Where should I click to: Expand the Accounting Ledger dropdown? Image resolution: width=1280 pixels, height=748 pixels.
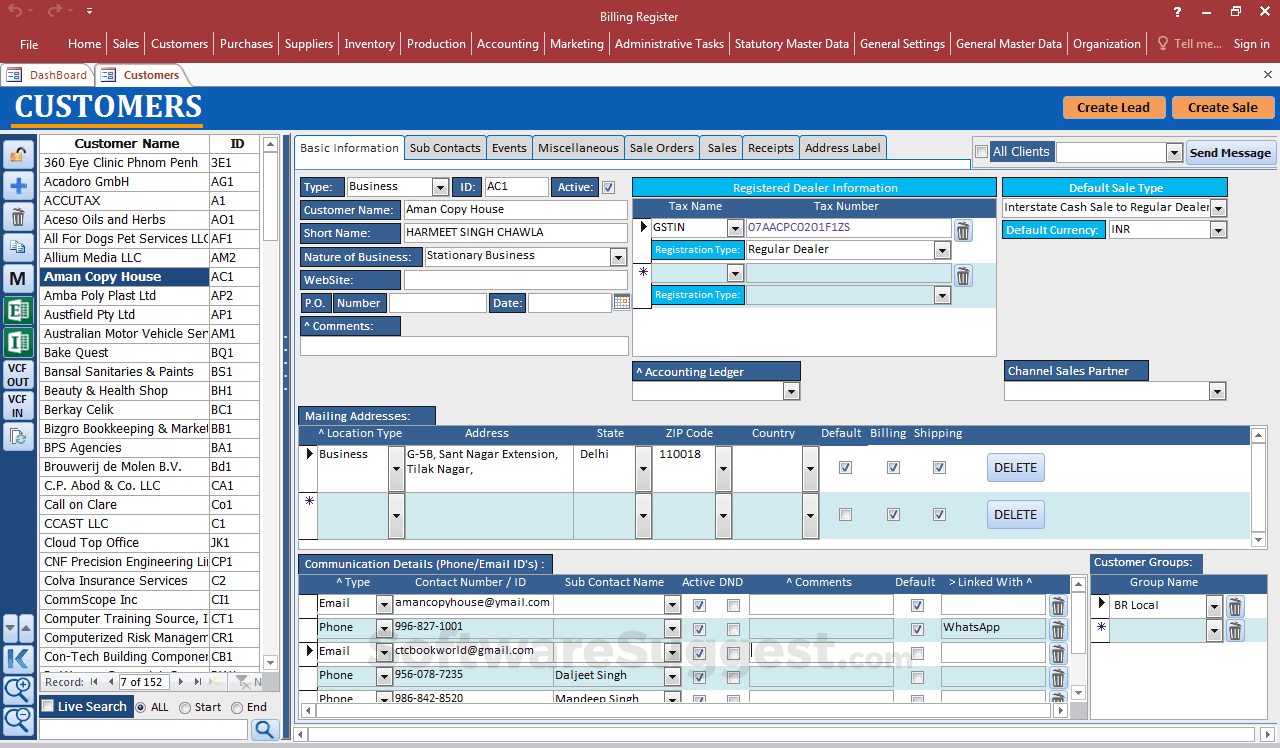click(x=791, y=391)
